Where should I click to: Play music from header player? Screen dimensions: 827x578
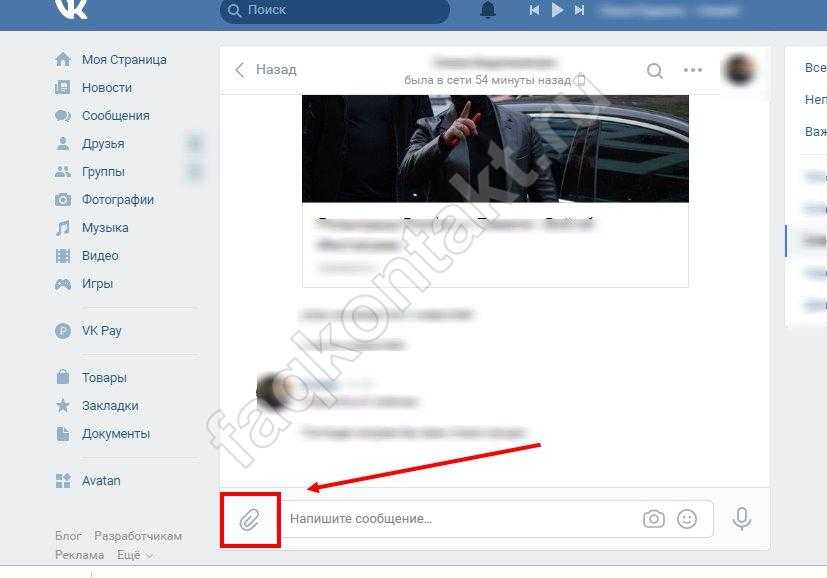557,10
